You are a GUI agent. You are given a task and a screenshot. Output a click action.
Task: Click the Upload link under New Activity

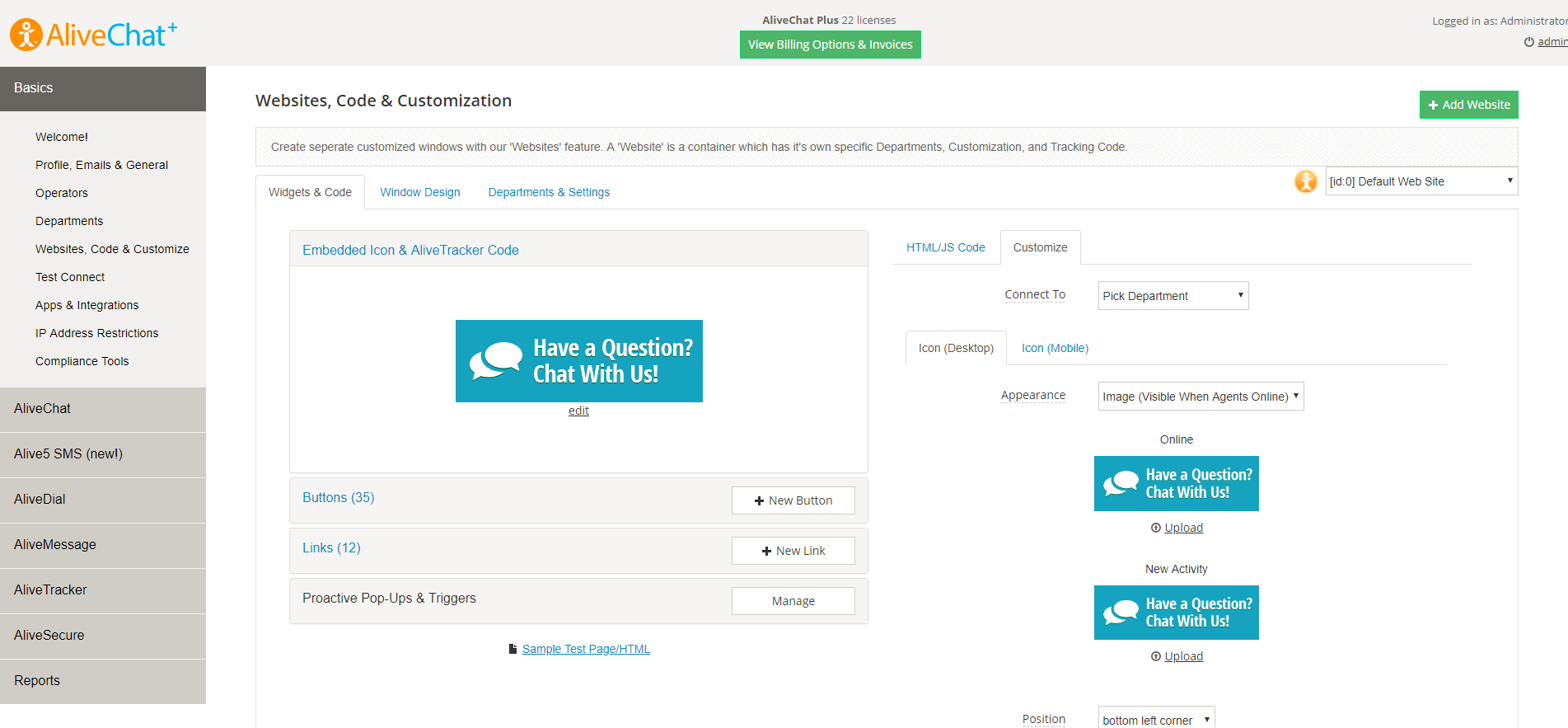coord(1184,656)
